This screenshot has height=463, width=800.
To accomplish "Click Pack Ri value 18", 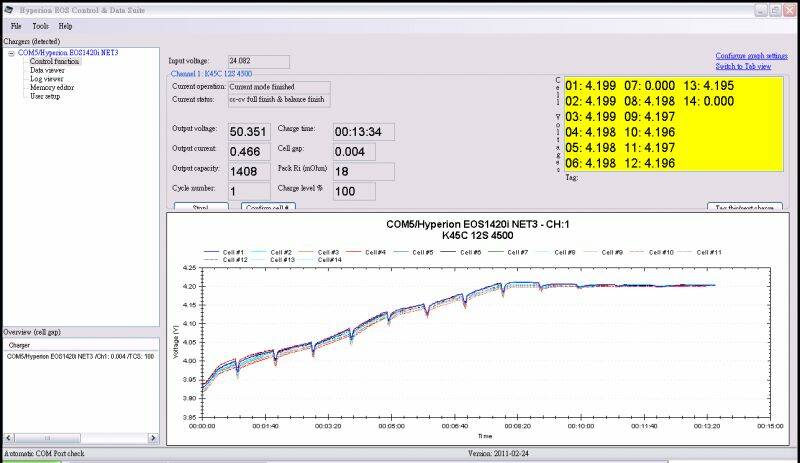I will click(364, 172).
